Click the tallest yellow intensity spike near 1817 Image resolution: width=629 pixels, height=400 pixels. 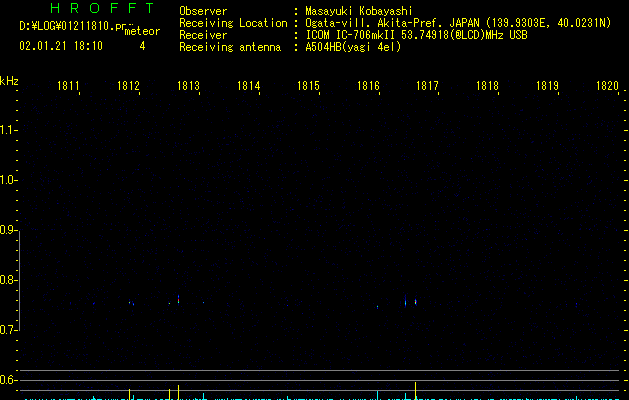[x=416, y=390]
